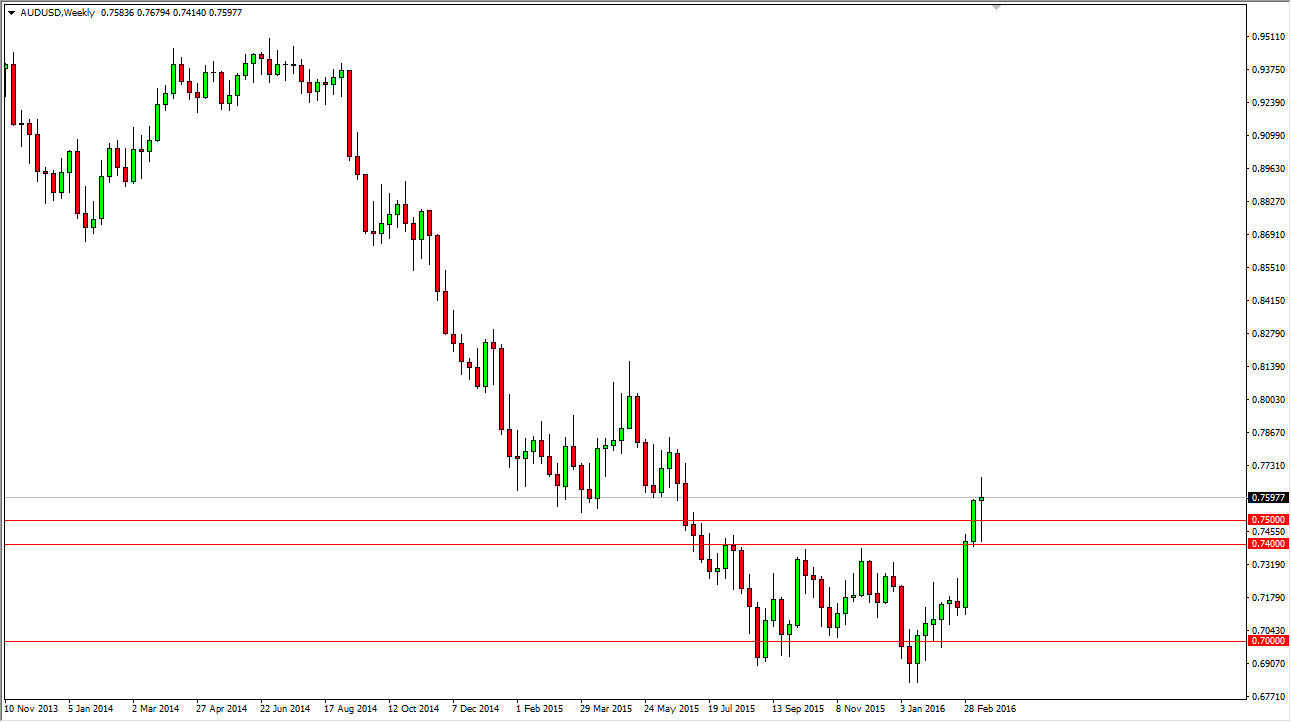Click the current price tag 0.75977
This screenshot has height=722, width=1291.
(1266, 496)
